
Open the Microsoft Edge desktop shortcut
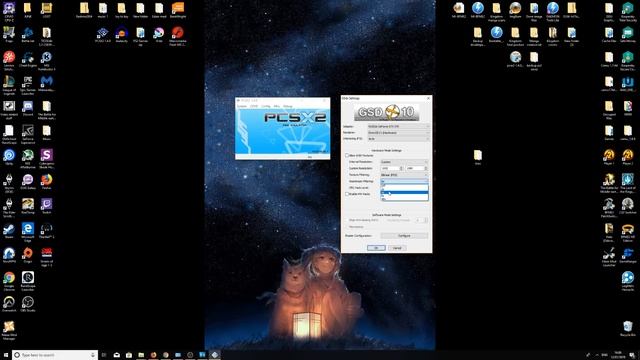coord(28,233)
